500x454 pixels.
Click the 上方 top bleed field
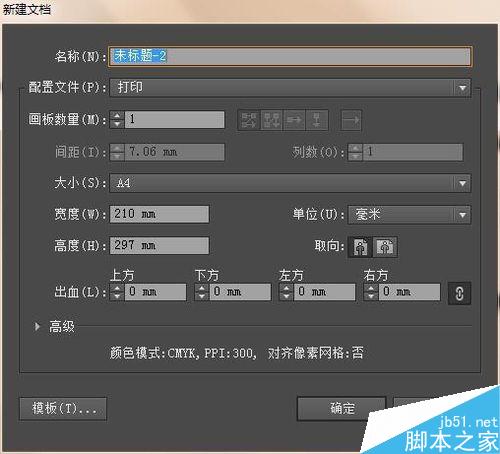point(155,292)
